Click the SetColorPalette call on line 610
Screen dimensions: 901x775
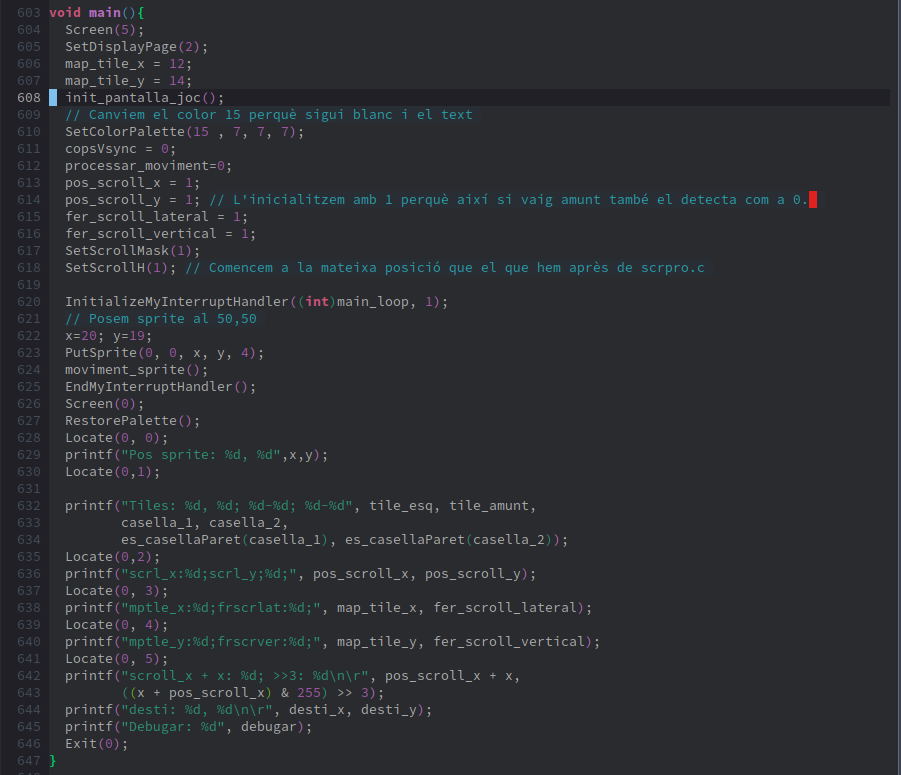tap(184, 132)
